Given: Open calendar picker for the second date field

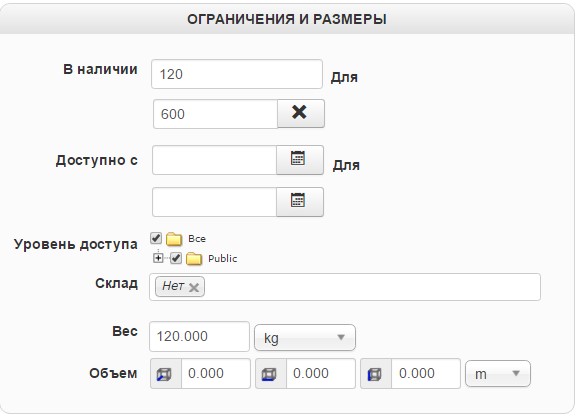Looking at the screenshot, I should [300, 202].
